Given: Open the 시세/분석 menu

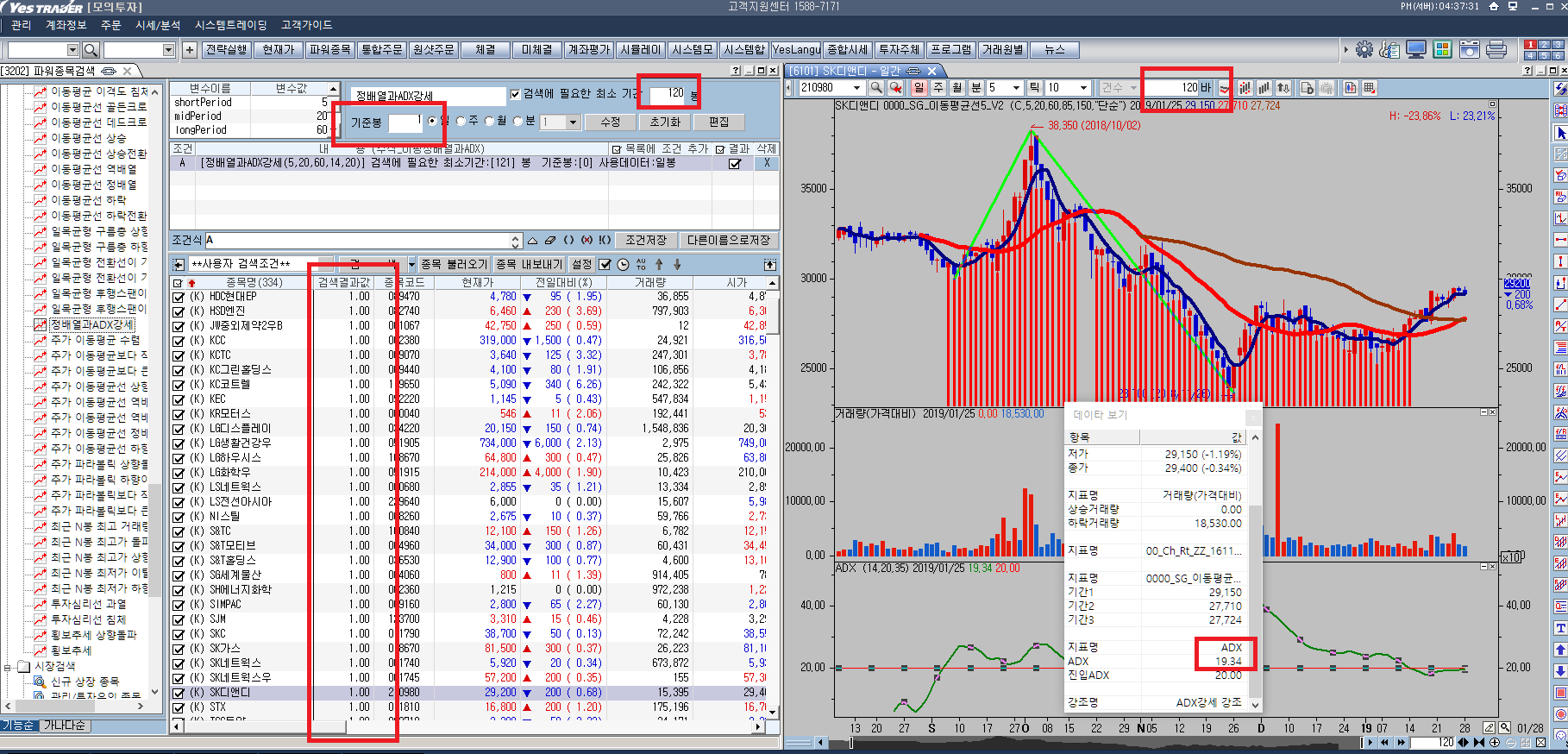Looking at the screenshot, I should (x=158, y=25).
